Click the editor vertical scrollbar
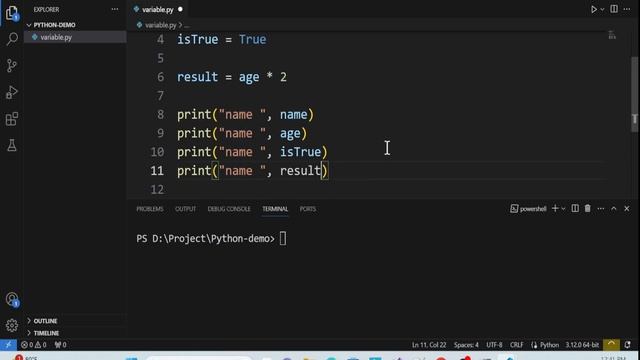The width and height of the screenshot is (640, 360). tap(634, 94)
